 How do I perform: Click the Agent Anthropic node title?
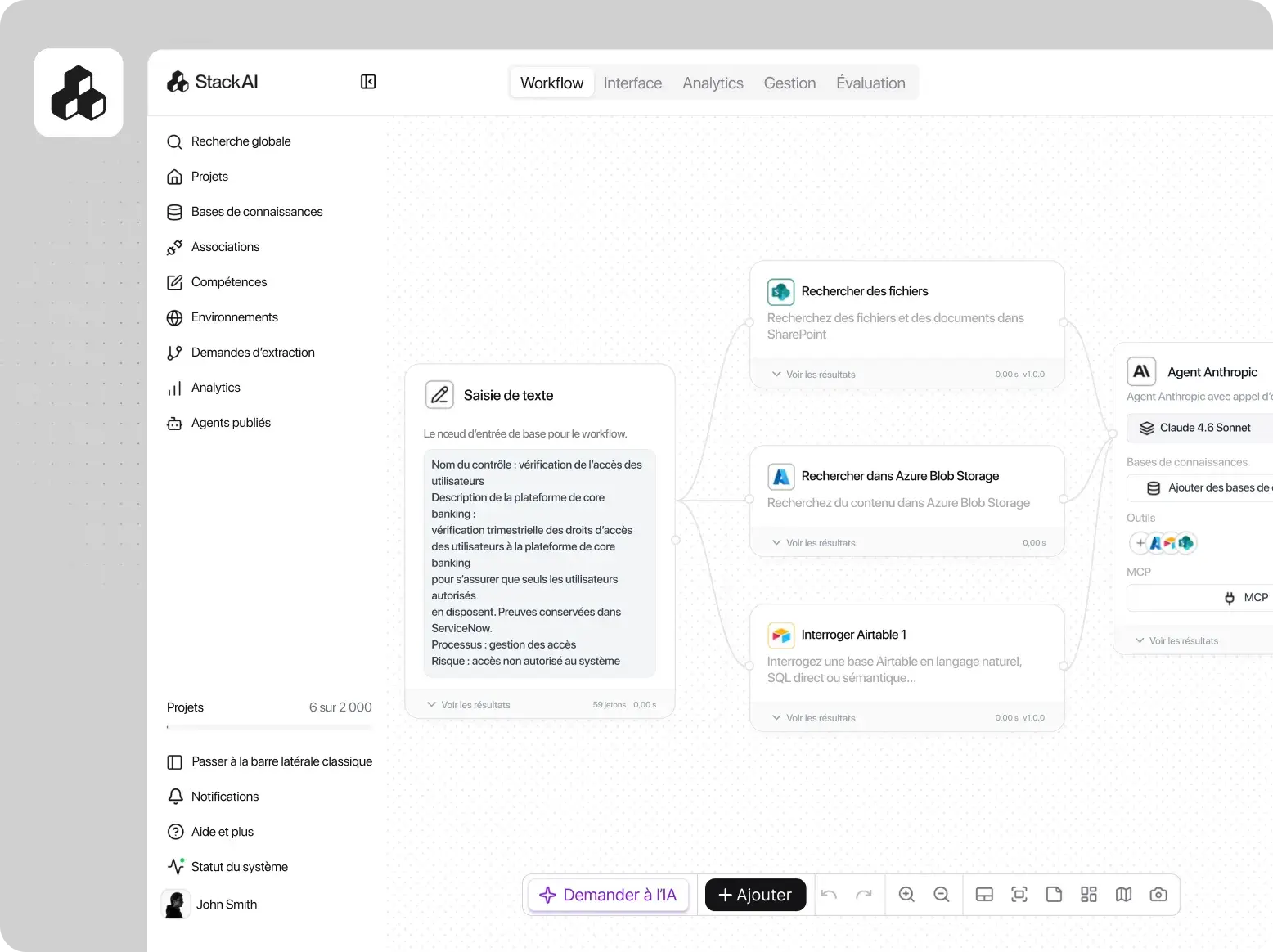tap(1212, 372)
